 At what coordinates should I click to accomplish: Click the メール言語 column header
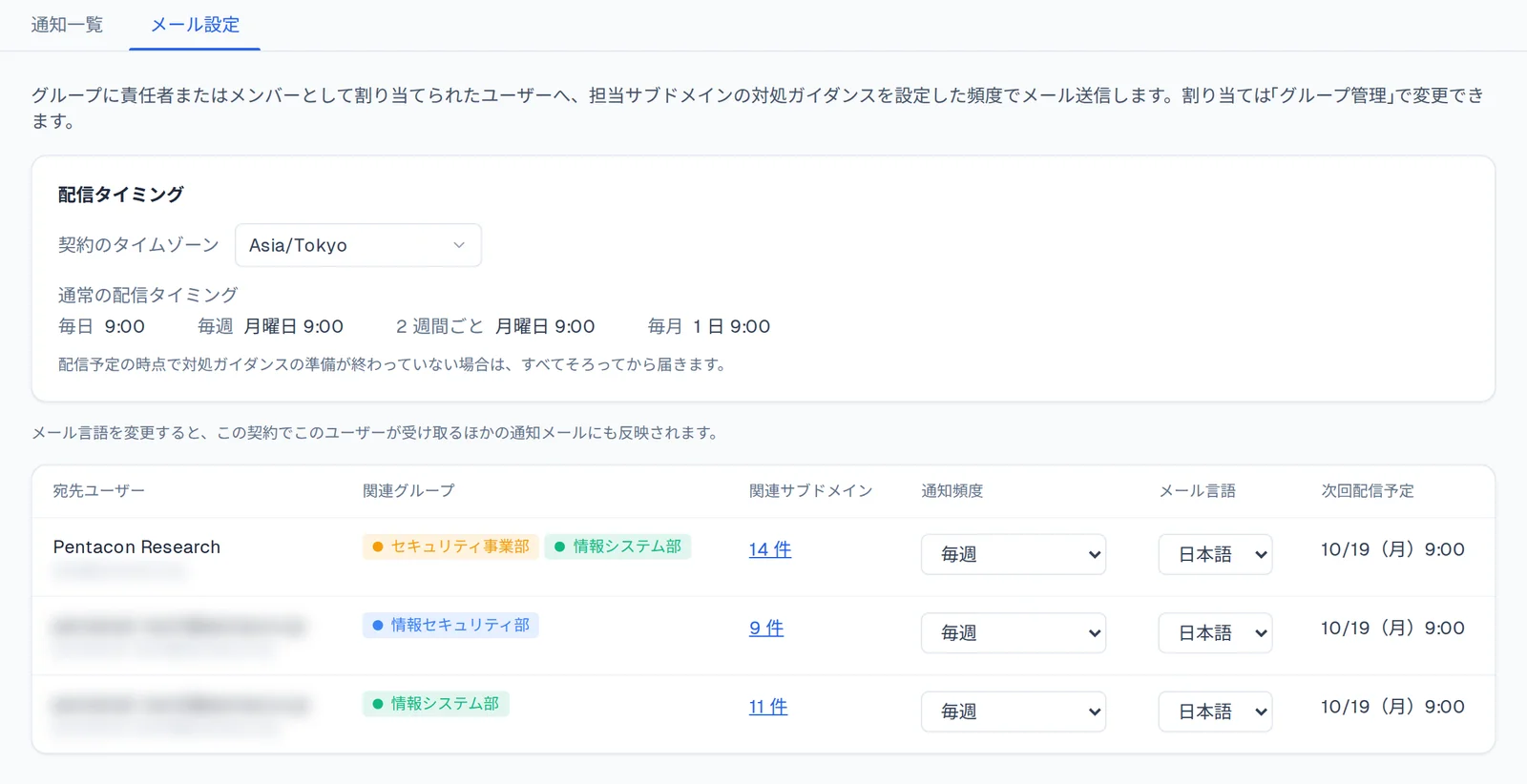click(1197, 491)
